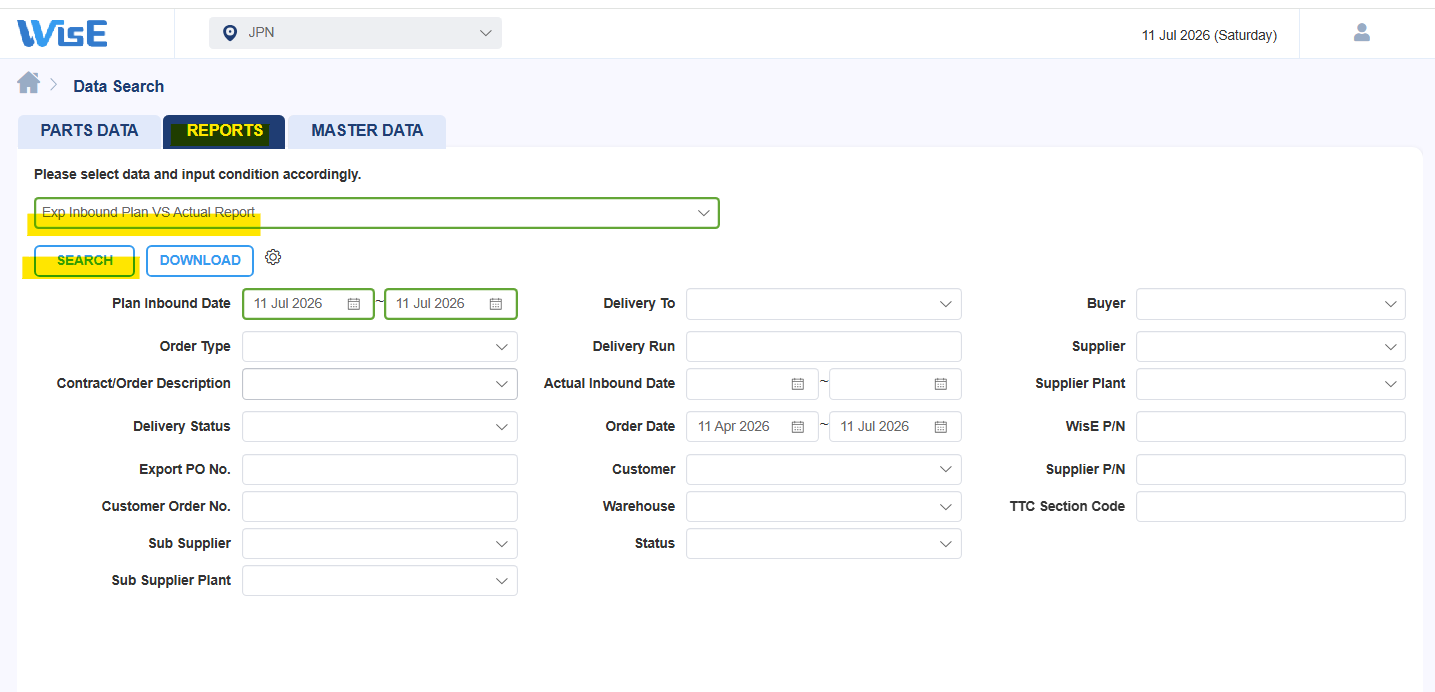Open calendar for Plan Inbound end date
This screenshot has width=1435, height=692.
pyautogui.click(x=496, y=304)
